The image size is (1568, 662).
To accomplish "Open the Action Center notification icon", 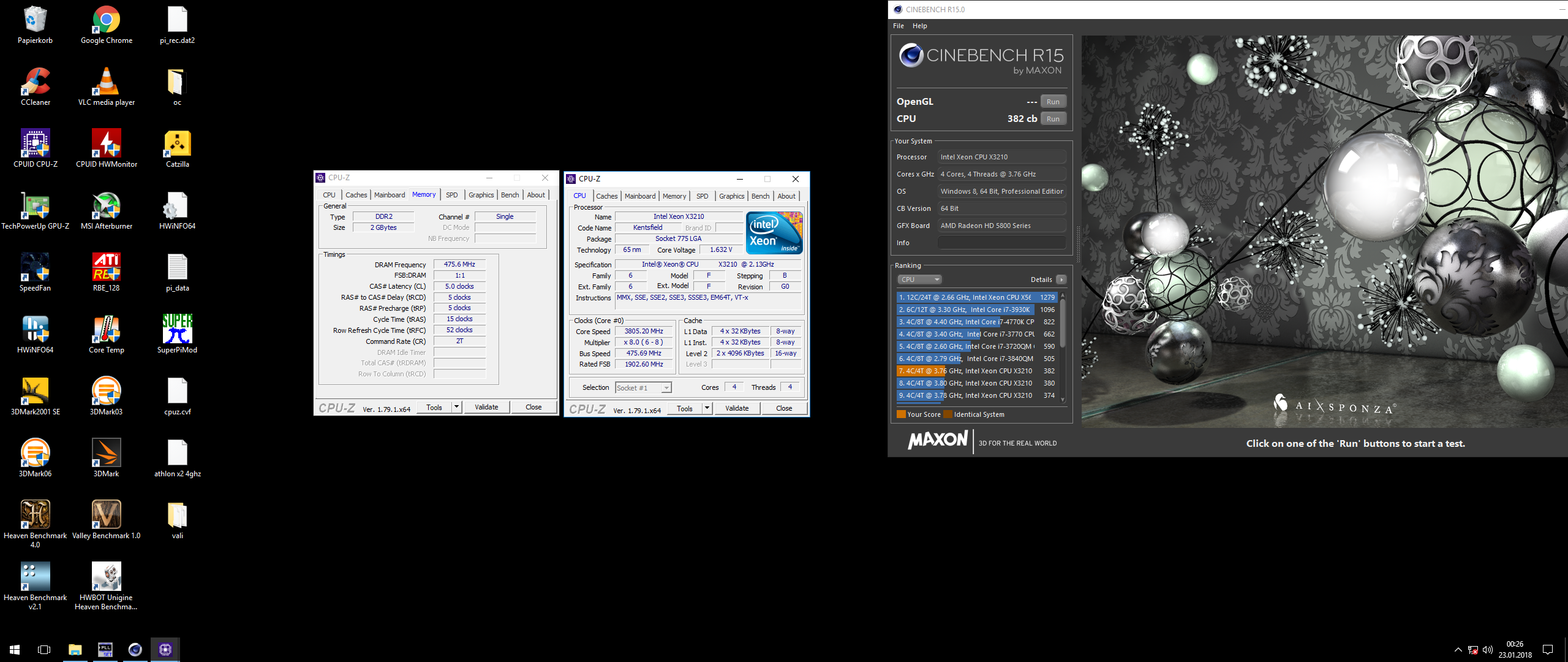I will [x=1548, y=650].
